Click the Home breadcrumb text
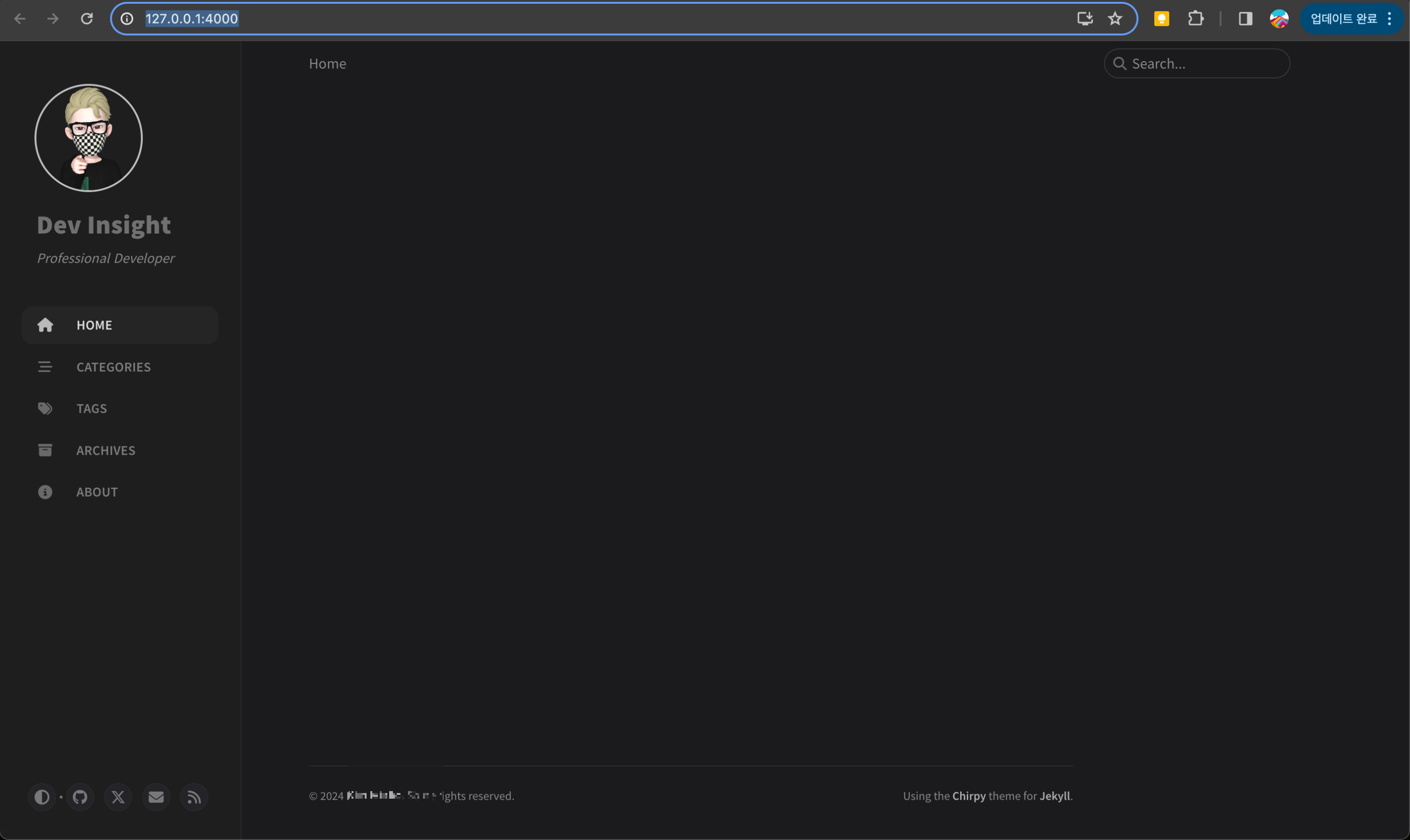Screen dimensions: 1410x840 327,63
